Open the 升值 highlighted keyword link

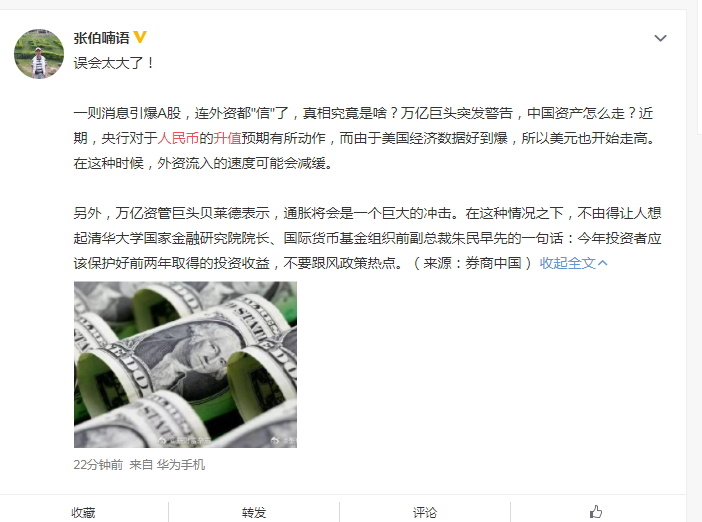tap(227, 138)
